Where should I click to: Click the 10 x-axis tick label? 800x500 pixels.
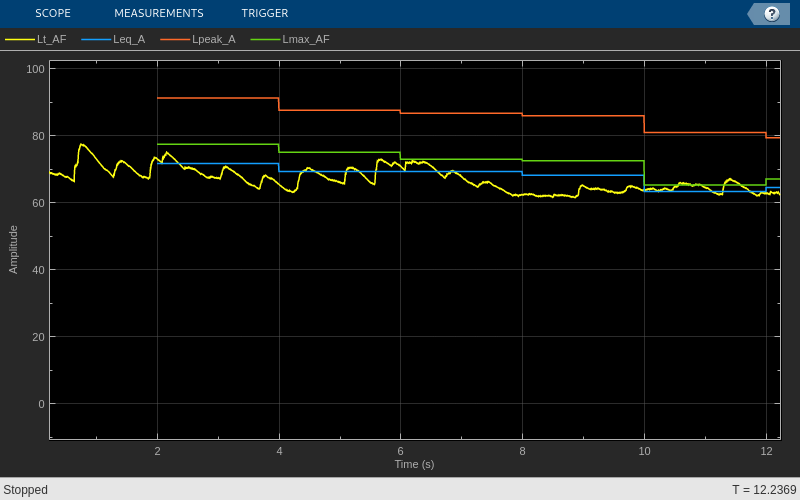(644, 451)
